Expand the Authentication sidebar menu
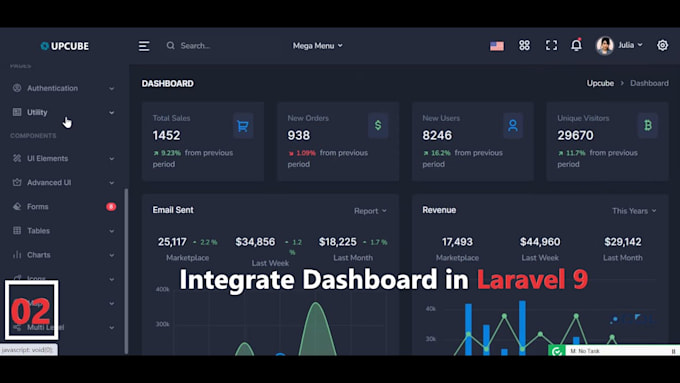This screenshot has width=680, height=383. coord(64,88)
